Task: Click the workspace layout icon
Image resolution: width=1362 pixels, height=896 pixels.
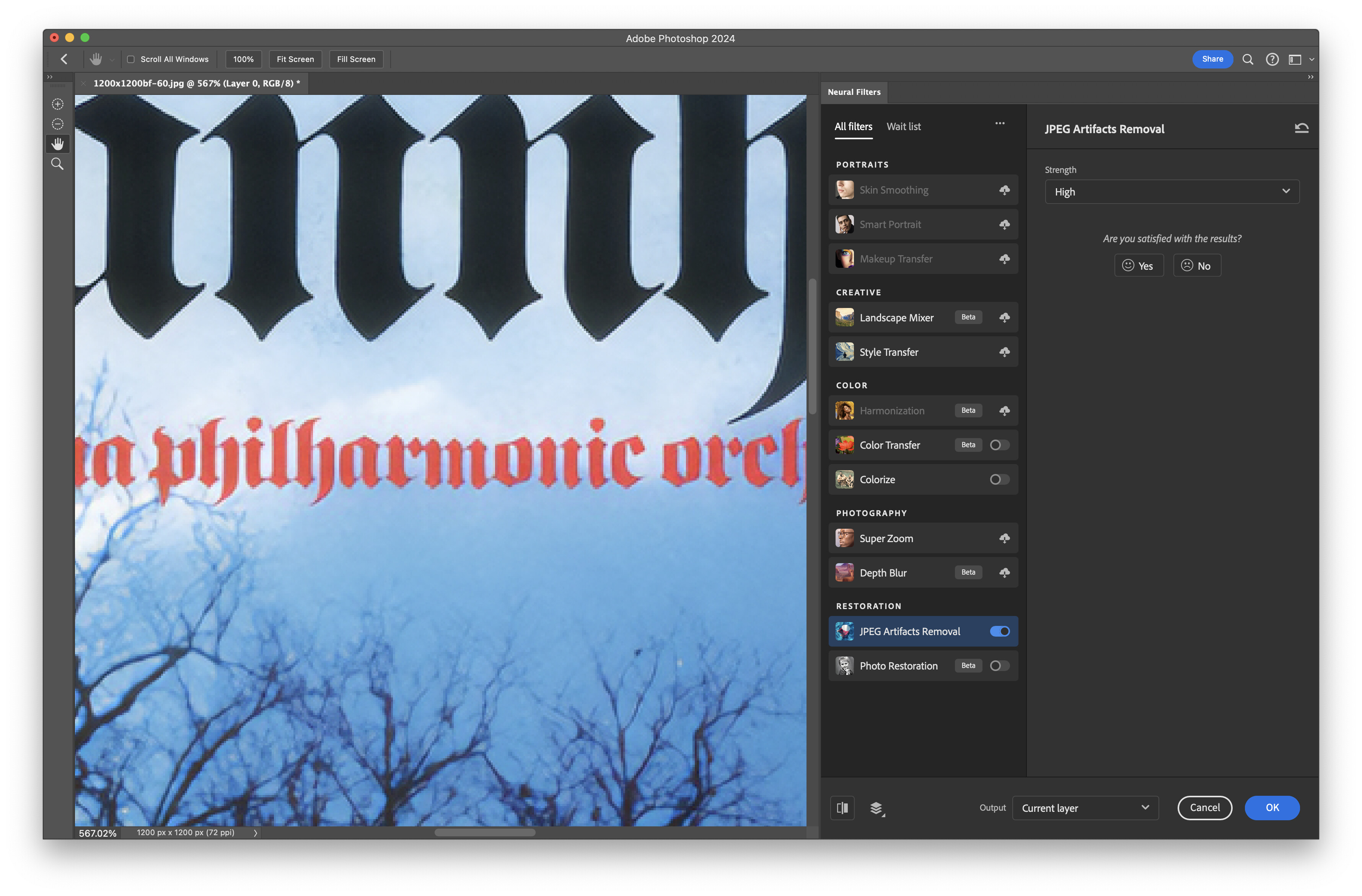Action: [1294, 60]
